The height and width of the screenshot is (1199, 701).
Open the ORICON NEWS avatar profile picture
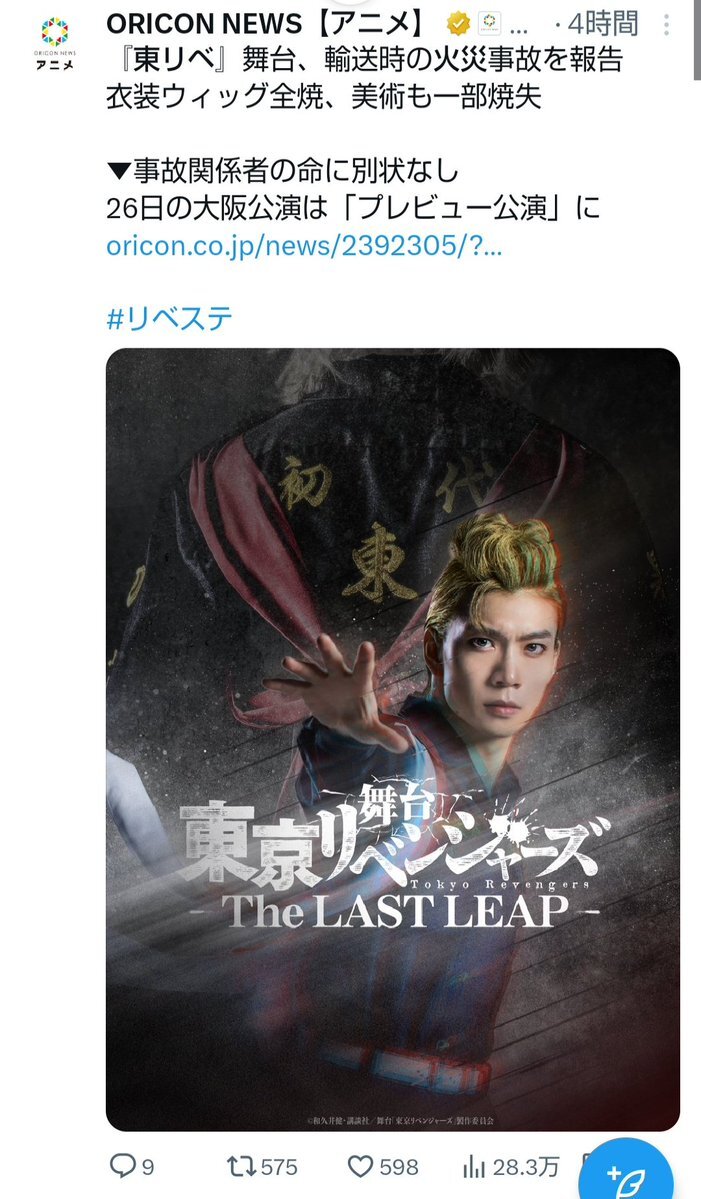pos(54,42)
